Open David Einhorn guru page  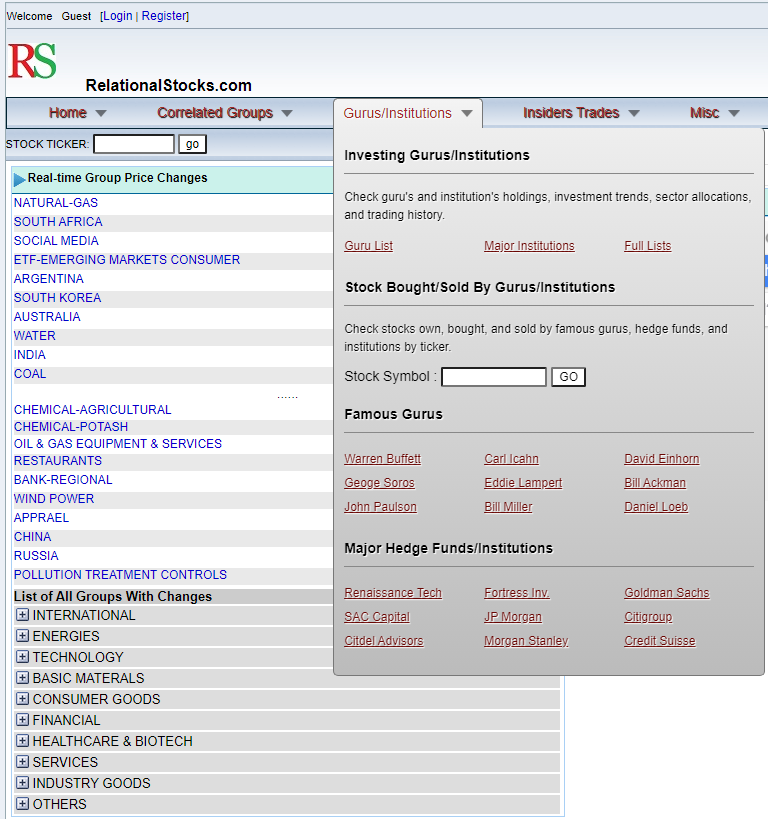pyautogui.click(x=661, y=459)
